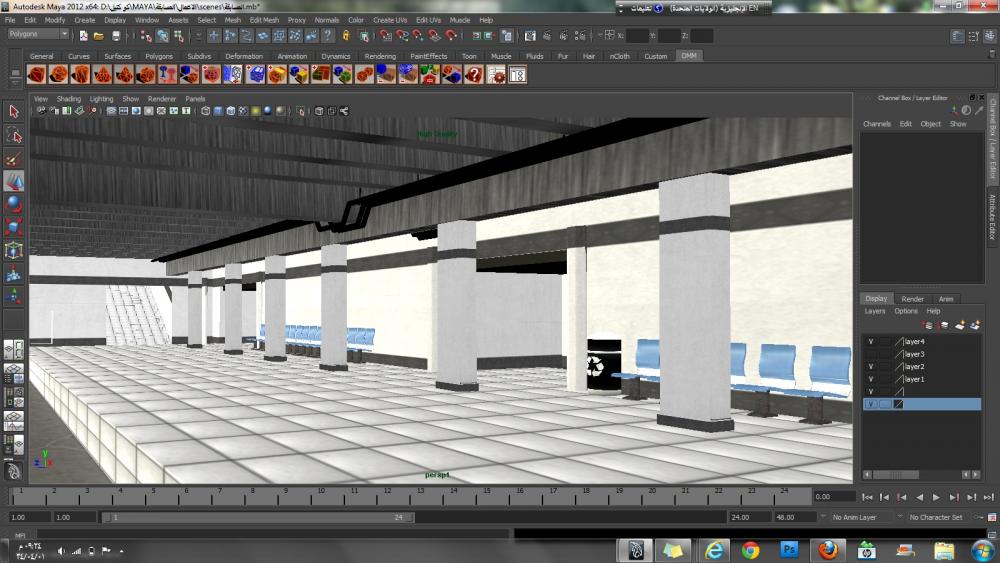Activate the Lasso Select tool
Image resolution: width=1000 pixels, height=563 pixels.
point(13,135)
